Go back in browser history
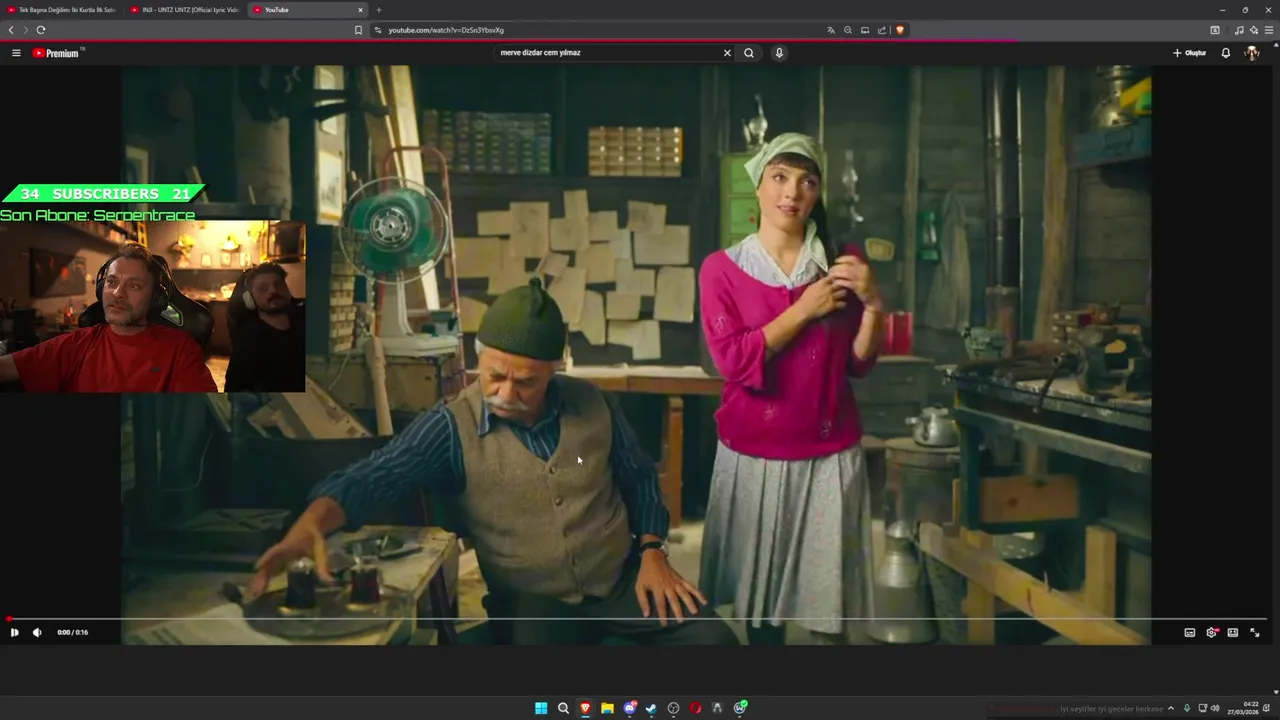The width and height of the screenshot is (1280, 720). click(11, 30)
